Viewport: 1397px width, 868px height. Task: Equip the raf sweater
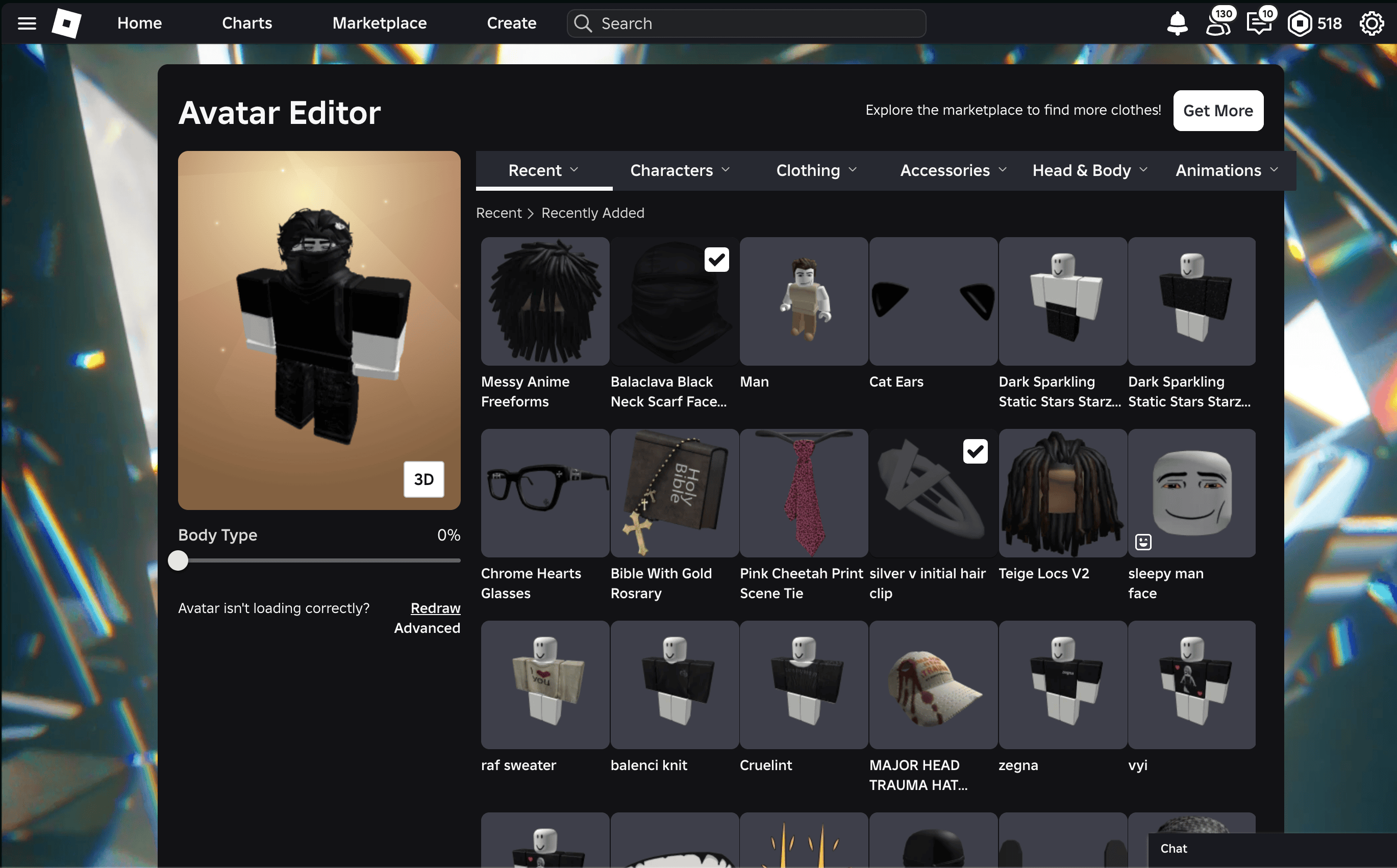[545, 685]
